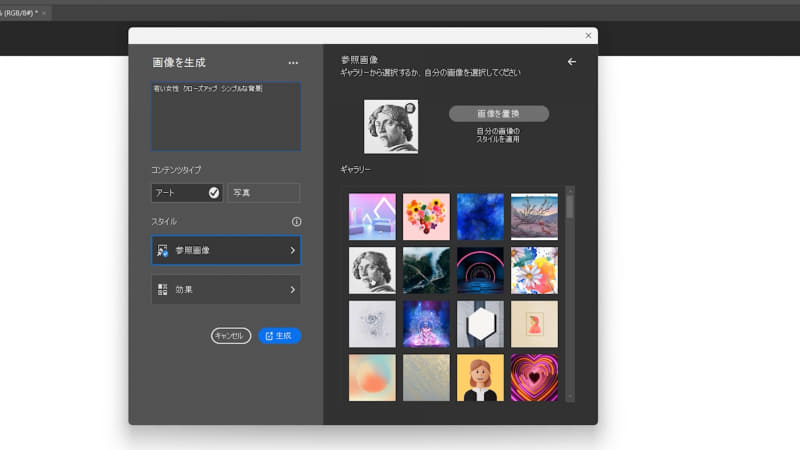Click the effects (効果) grid icon
Viewport: 800px width, 450px height.
coord(162,289)
